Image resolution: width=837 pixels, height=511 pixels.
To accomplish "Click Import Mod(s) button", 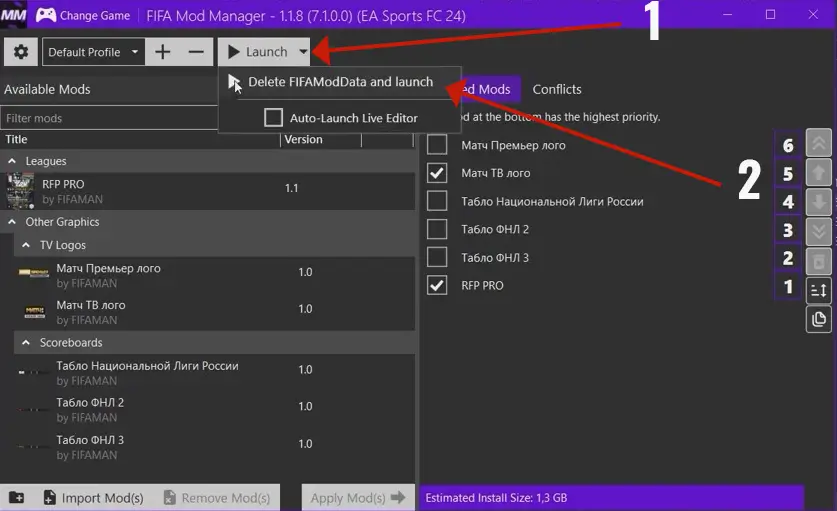I will [x=93, y=498].
